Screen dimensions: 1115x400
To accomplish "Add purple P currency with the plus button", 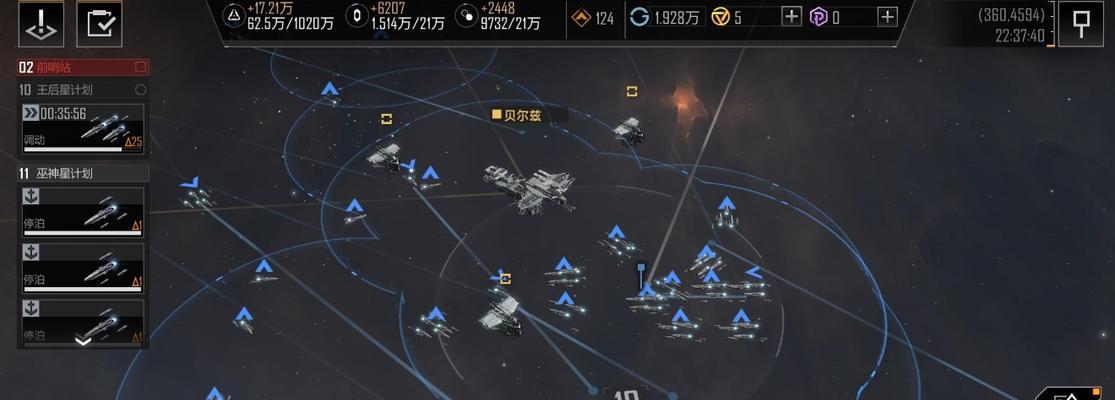I will tap(887, 16).
